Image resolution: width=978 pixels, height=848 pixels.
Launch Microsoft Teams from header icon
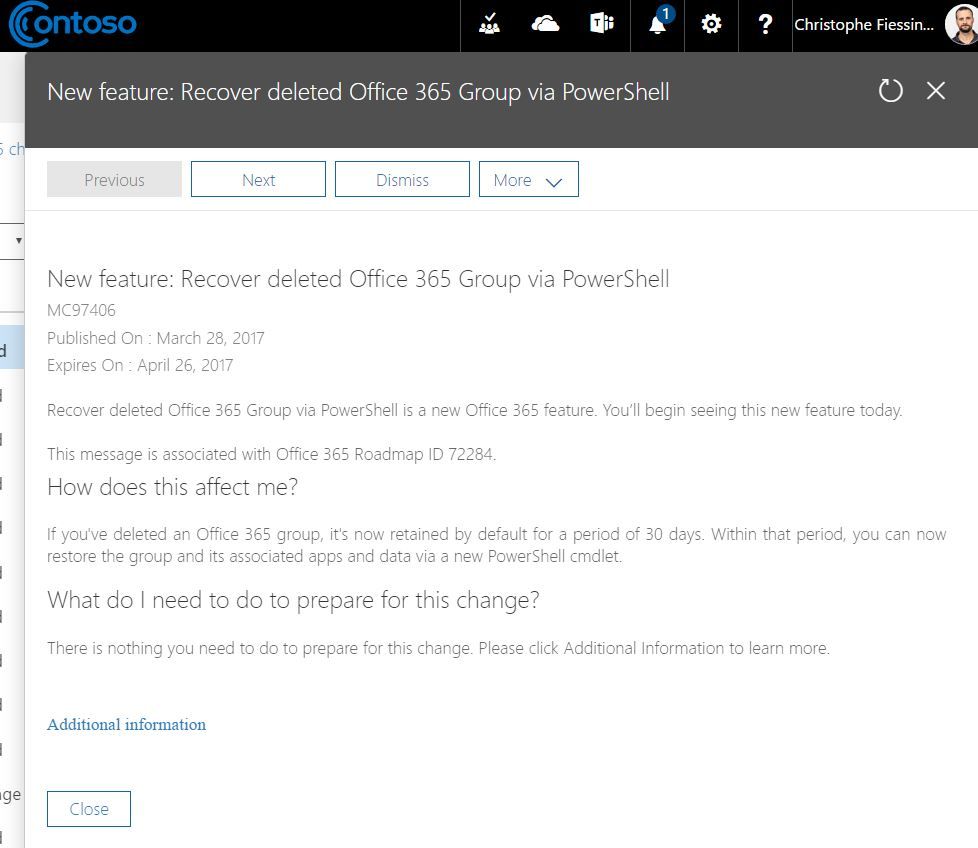point(602,24)
